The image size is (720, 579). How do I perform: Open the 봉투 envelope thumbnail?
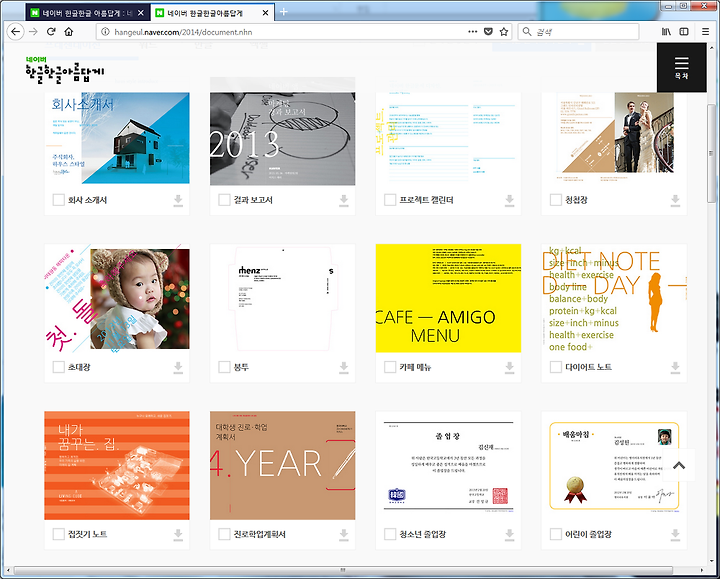282,298
